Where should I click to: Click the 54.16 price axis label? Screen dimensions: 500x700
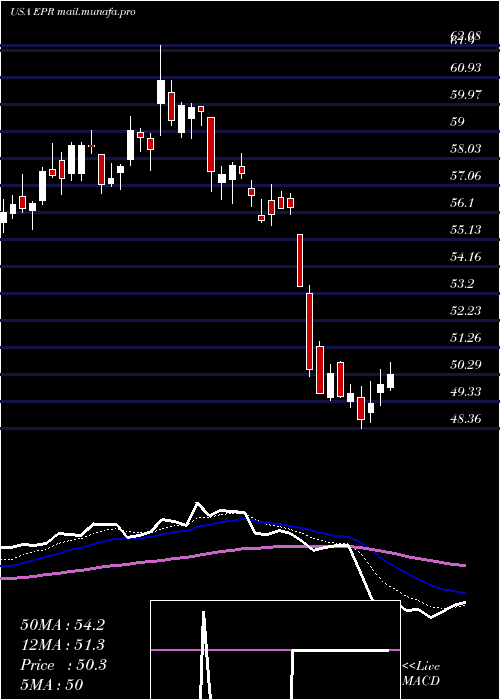(x=466, y=257)
